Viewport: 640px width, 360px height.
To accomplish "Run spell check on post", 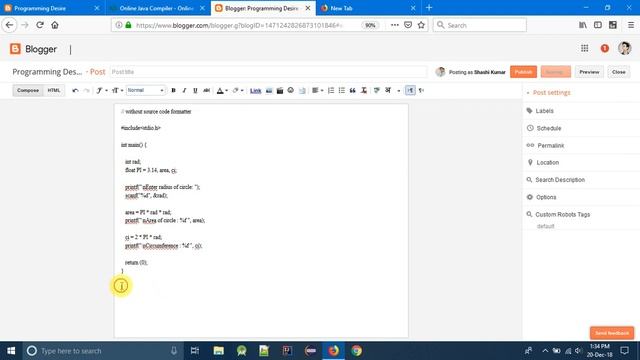I will coord(377,91).
